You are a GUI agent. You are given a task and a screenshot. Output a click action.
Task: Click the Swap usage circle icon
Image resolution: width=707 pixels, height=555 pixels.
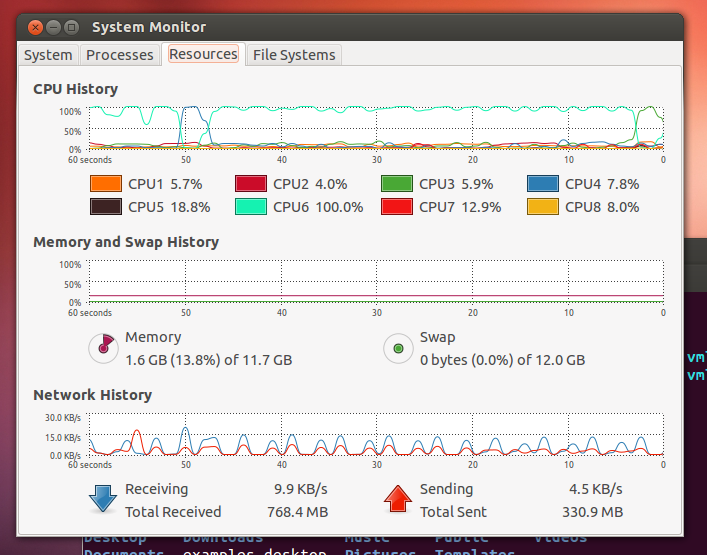click(398, 348)
